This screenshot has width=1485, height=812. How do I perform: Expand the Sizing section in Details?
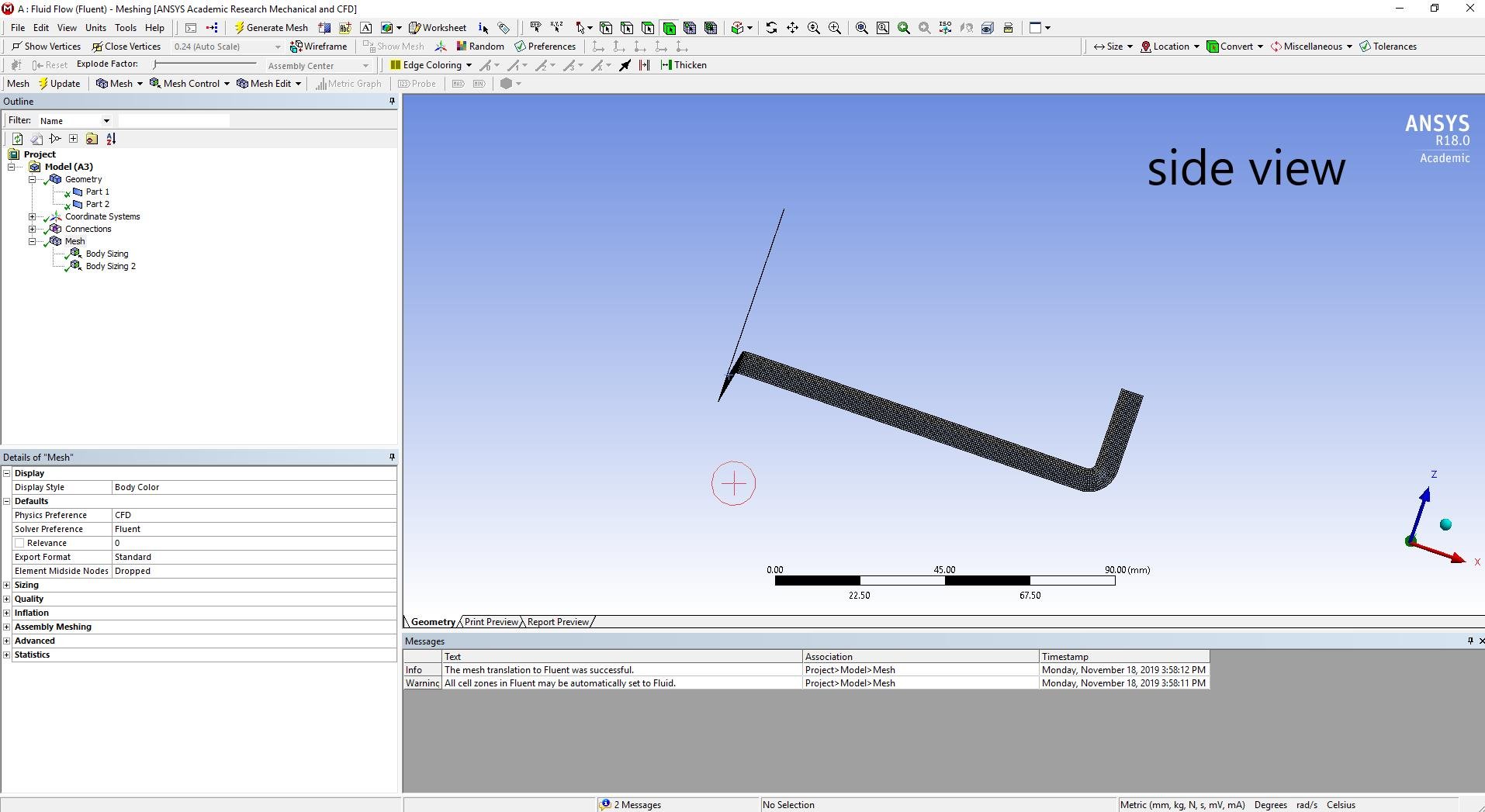[7, 585]
